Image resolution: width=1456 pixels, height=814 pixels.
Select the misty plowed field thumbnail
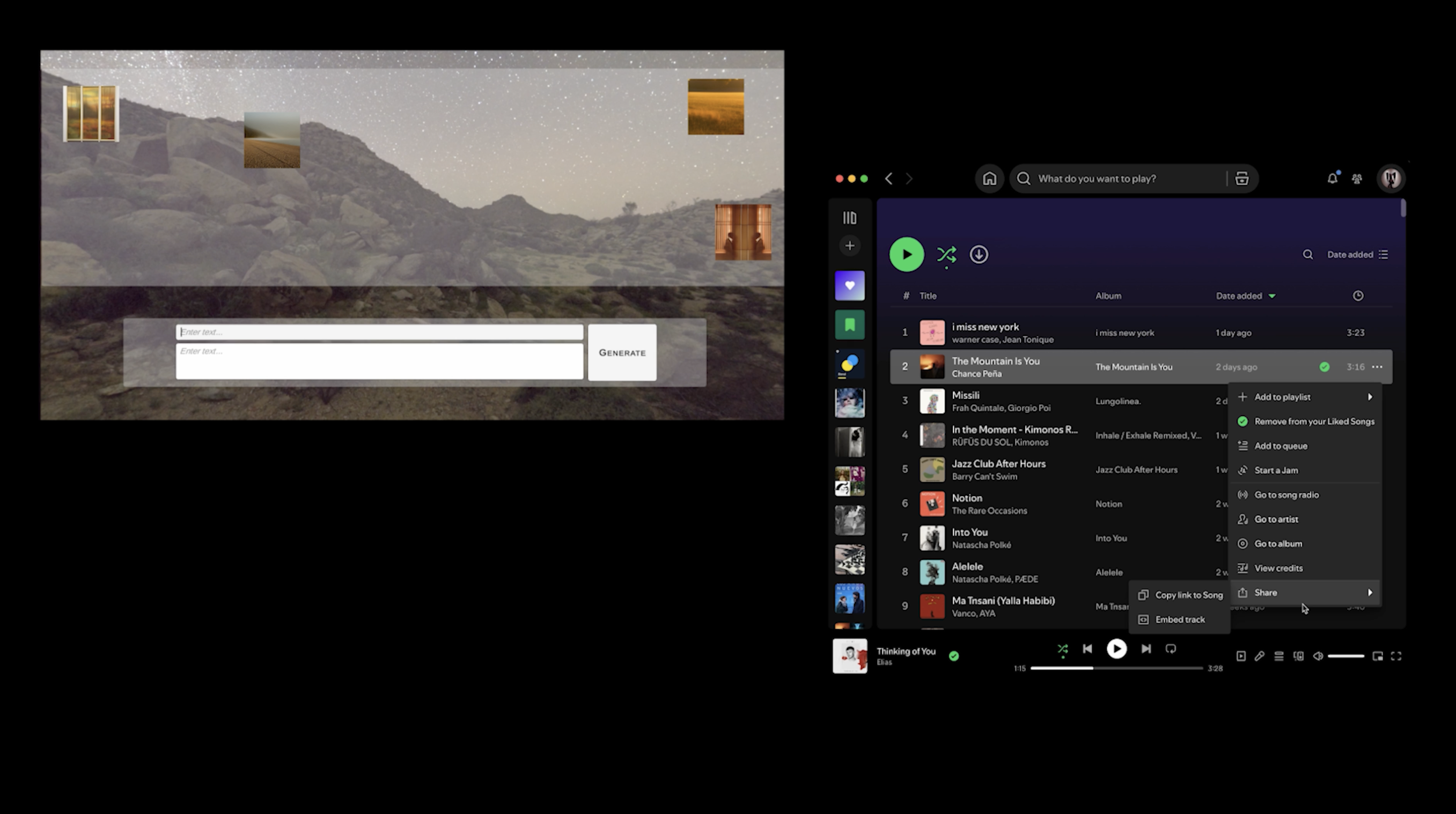[272, 140]
